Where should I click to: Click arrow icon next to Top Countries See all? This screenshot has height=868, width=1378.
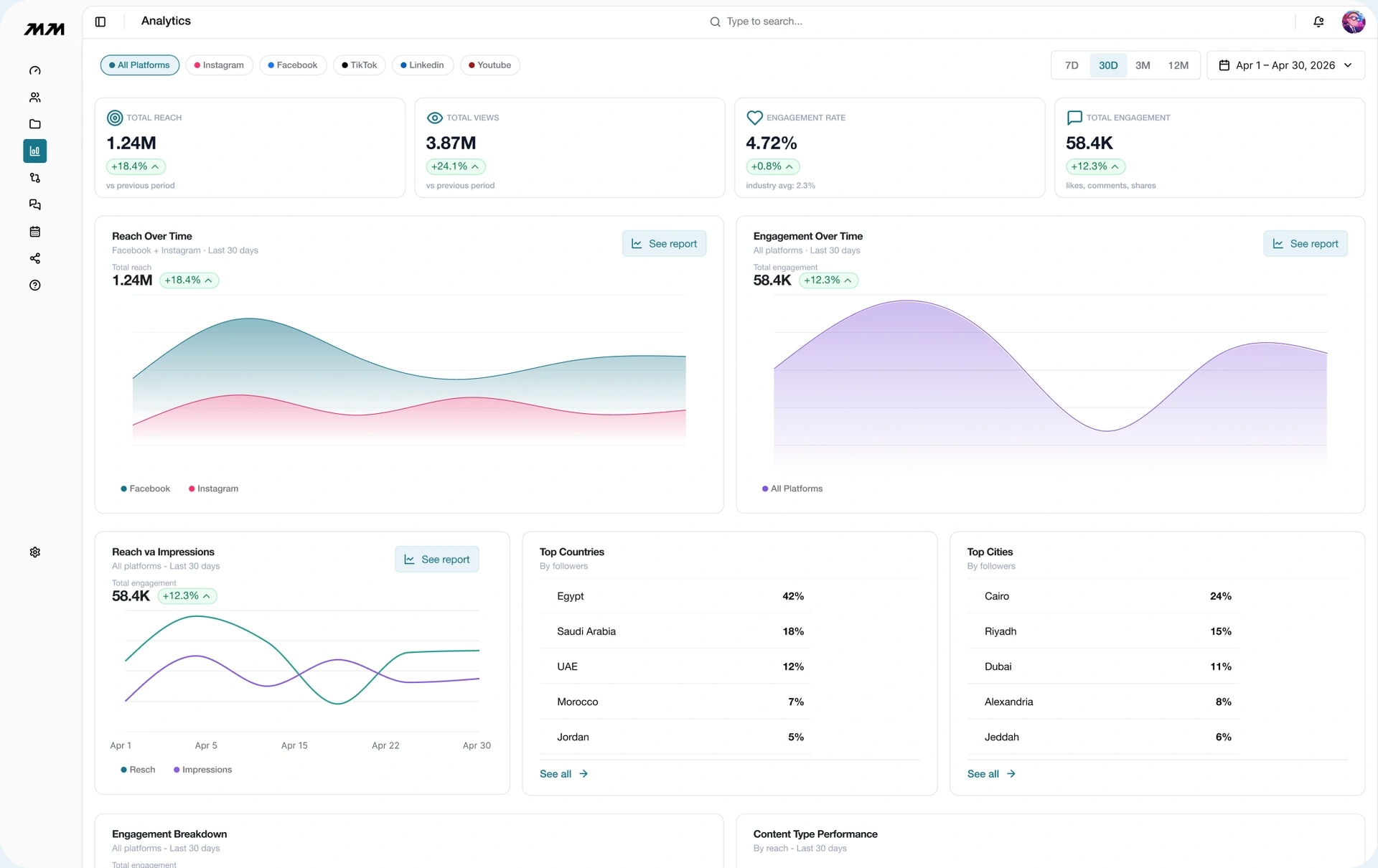[583, 774]
